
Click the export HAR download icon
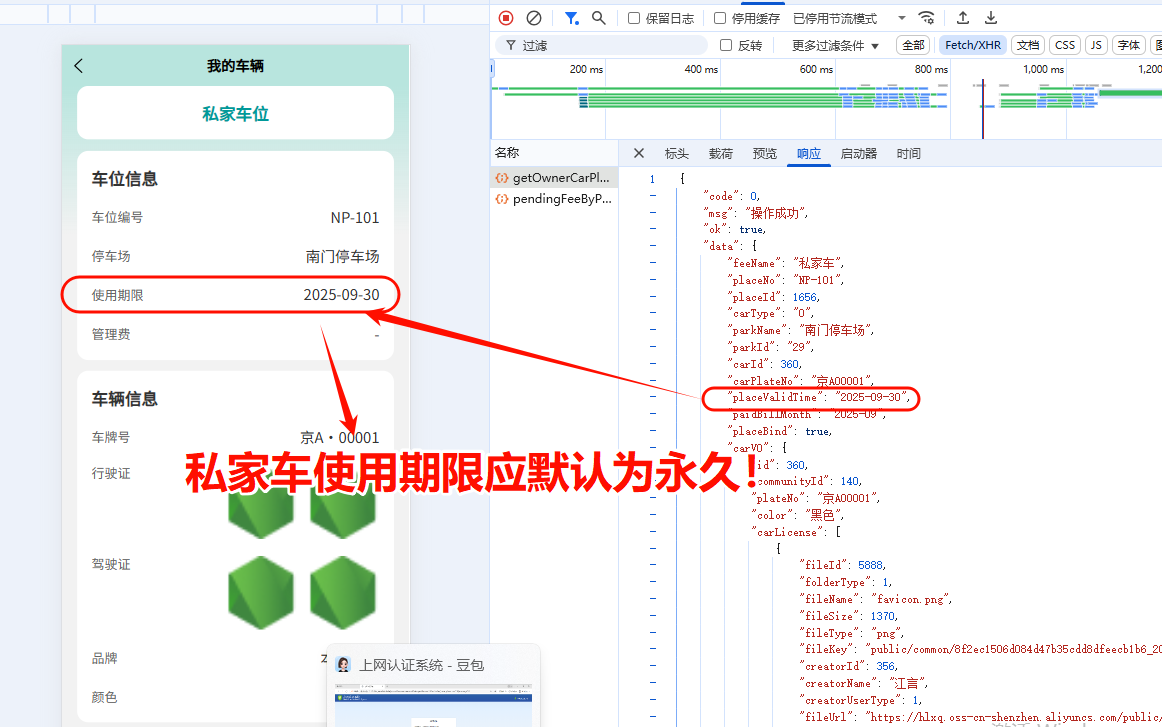tap(991, 18)
